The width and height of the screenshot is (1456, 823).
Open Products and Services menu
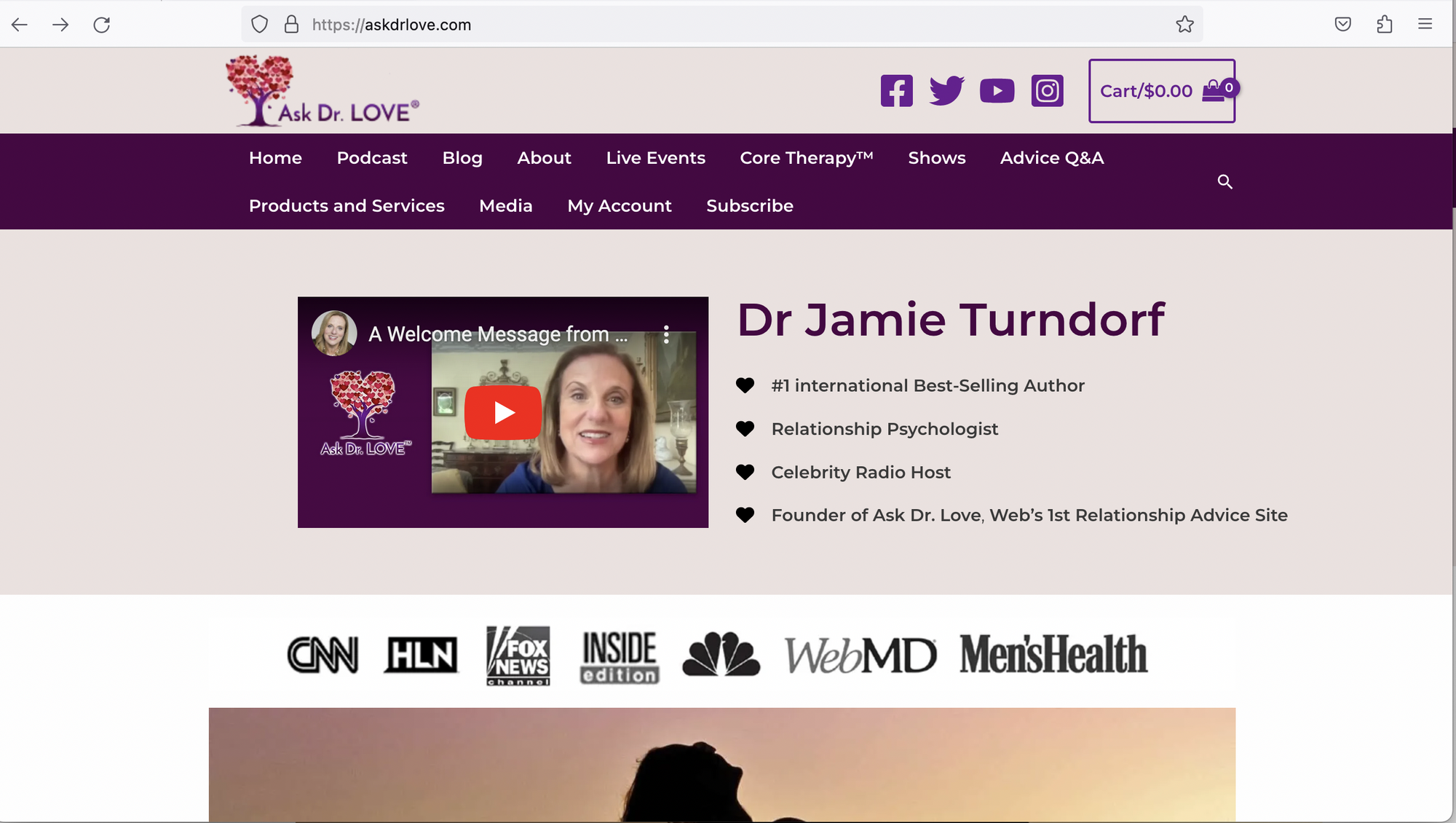pyautogui.click(x=347, y=206)
